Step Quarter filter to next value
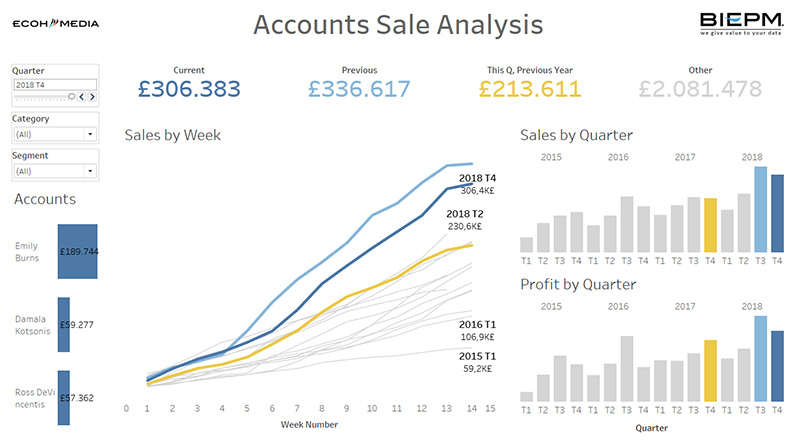 (92, 96)
